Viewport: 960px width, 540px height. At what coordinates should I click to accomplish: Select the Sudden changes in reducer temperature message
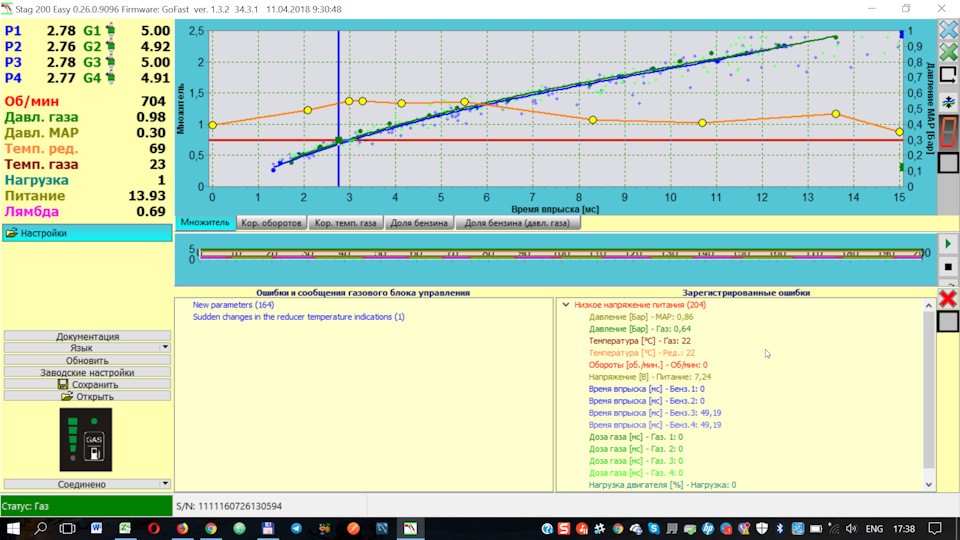299,317
